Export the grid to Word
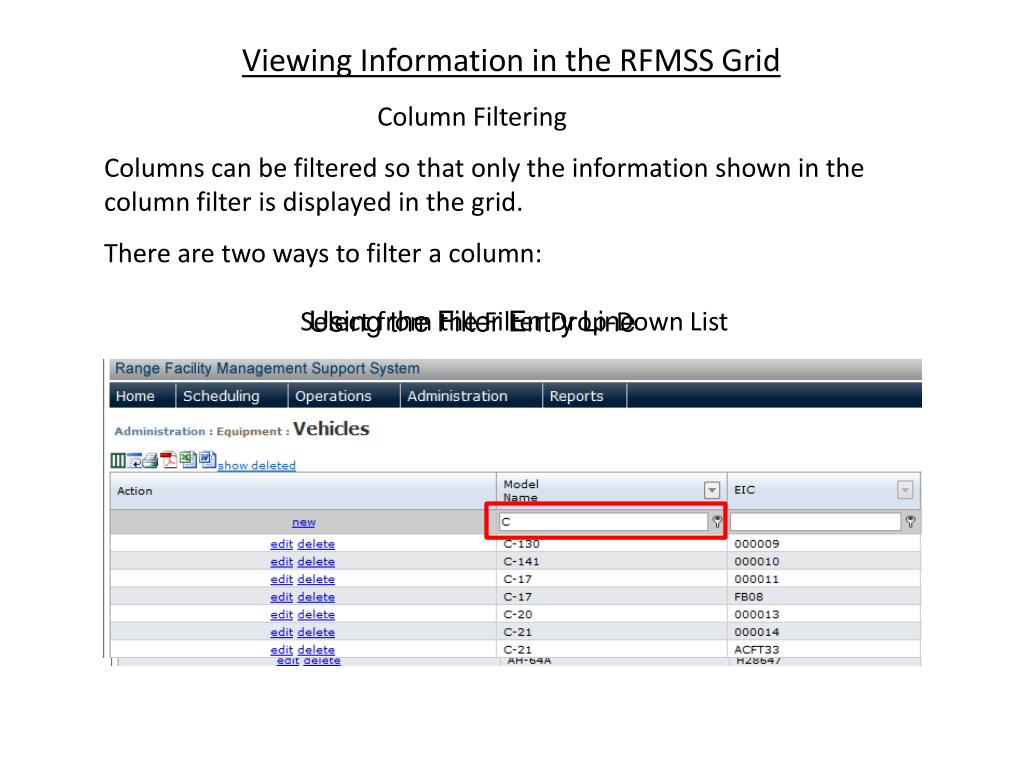The width and height of the screenshot is (1024, 768). (208, 460)
